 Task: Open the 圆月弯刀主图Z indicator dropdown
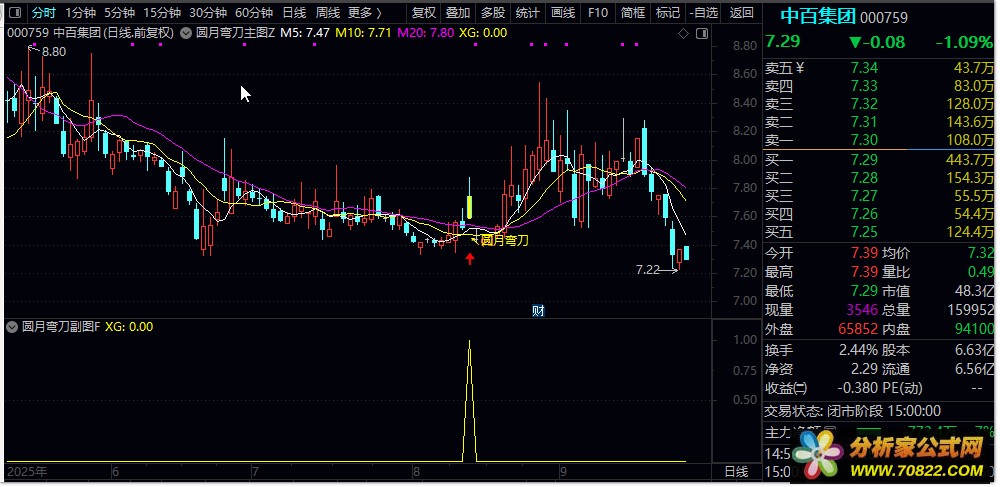point(187,33)
